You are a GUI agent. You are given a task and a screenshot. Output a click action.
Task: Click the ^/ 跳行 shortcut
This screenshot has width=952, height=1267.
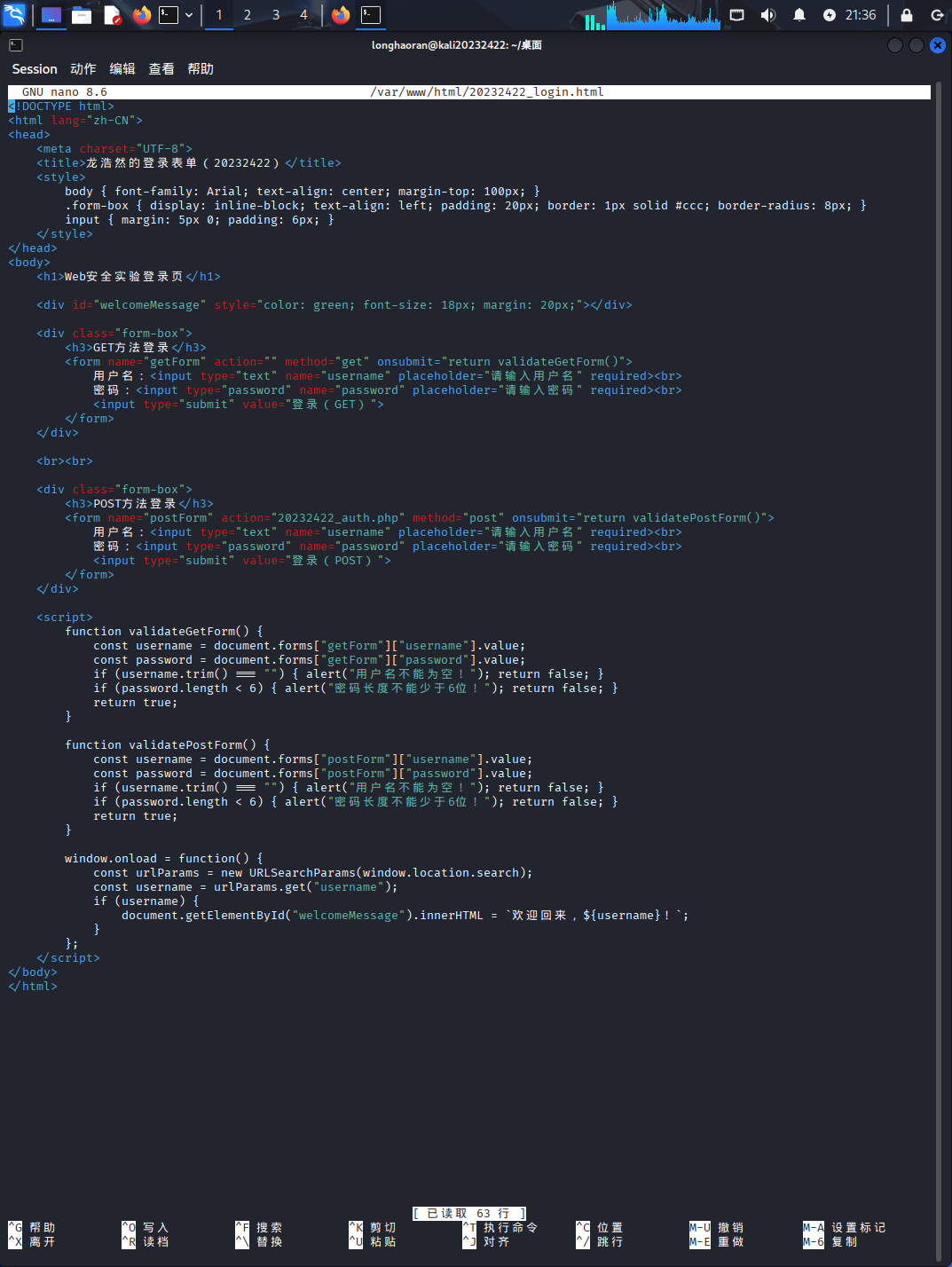pos(600,1242)
